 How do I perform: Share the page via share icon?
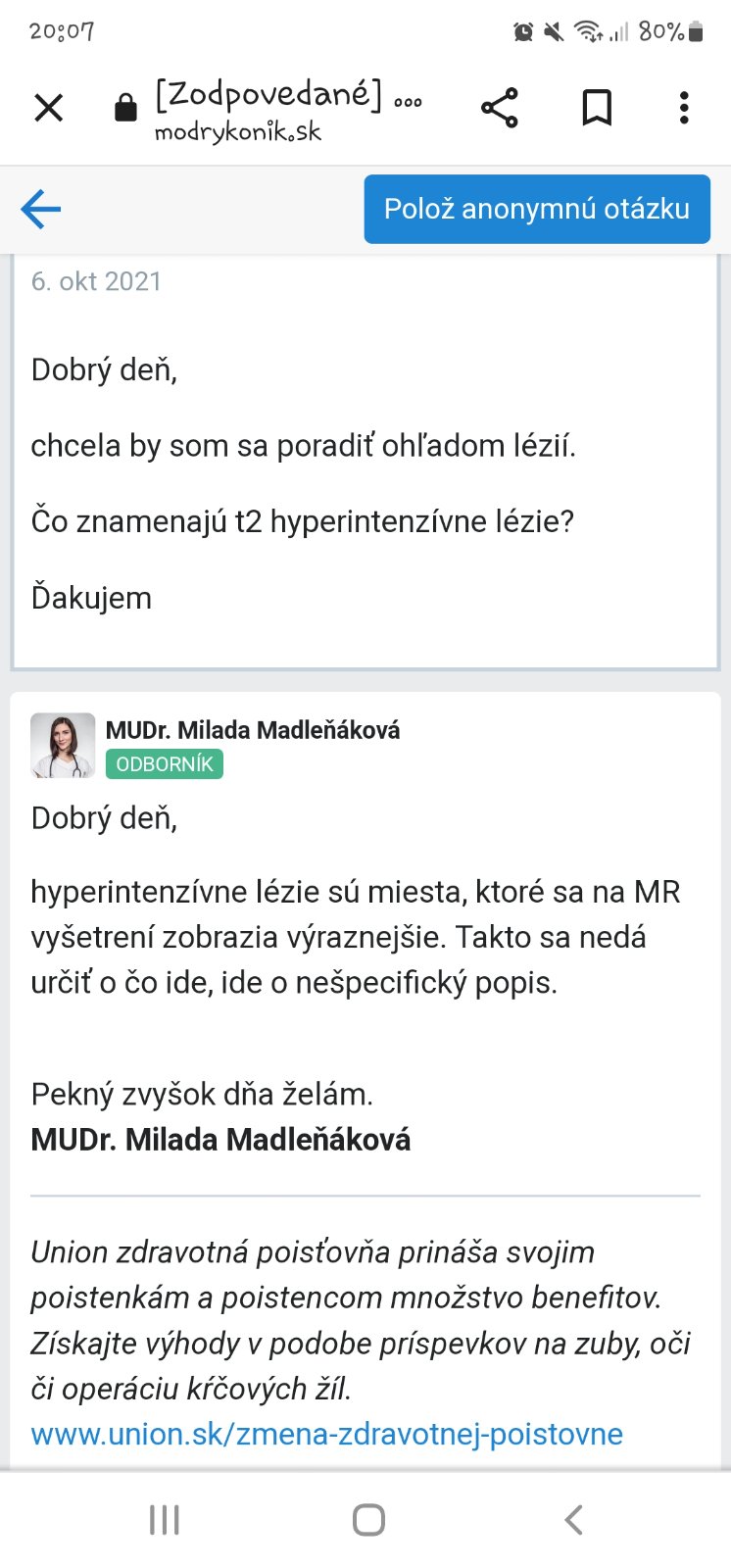(x=499, y=108)
